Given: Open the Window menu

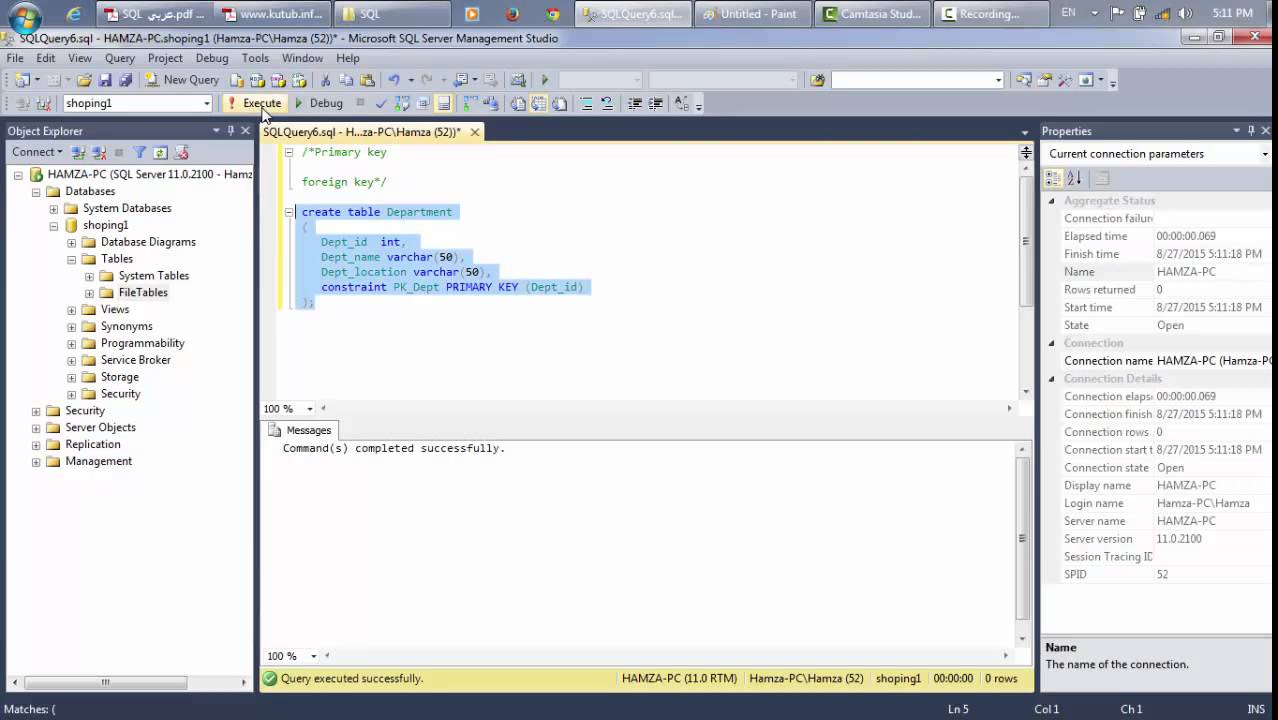Looking at the screenshot, I should tap(302, 58).
